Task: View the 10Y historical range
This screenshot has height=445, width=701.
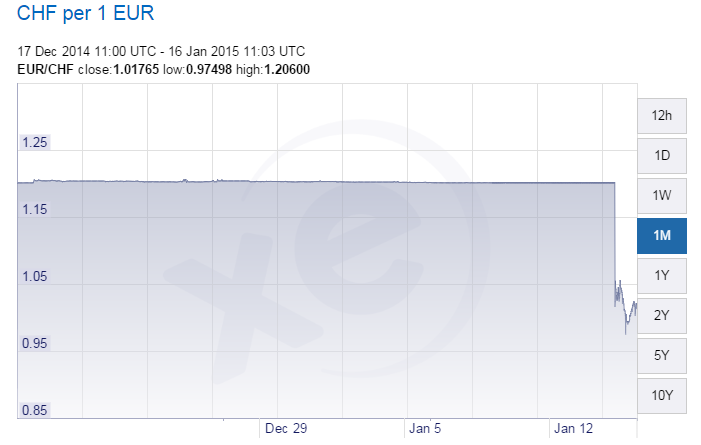Action: click(x=662, y=396)
